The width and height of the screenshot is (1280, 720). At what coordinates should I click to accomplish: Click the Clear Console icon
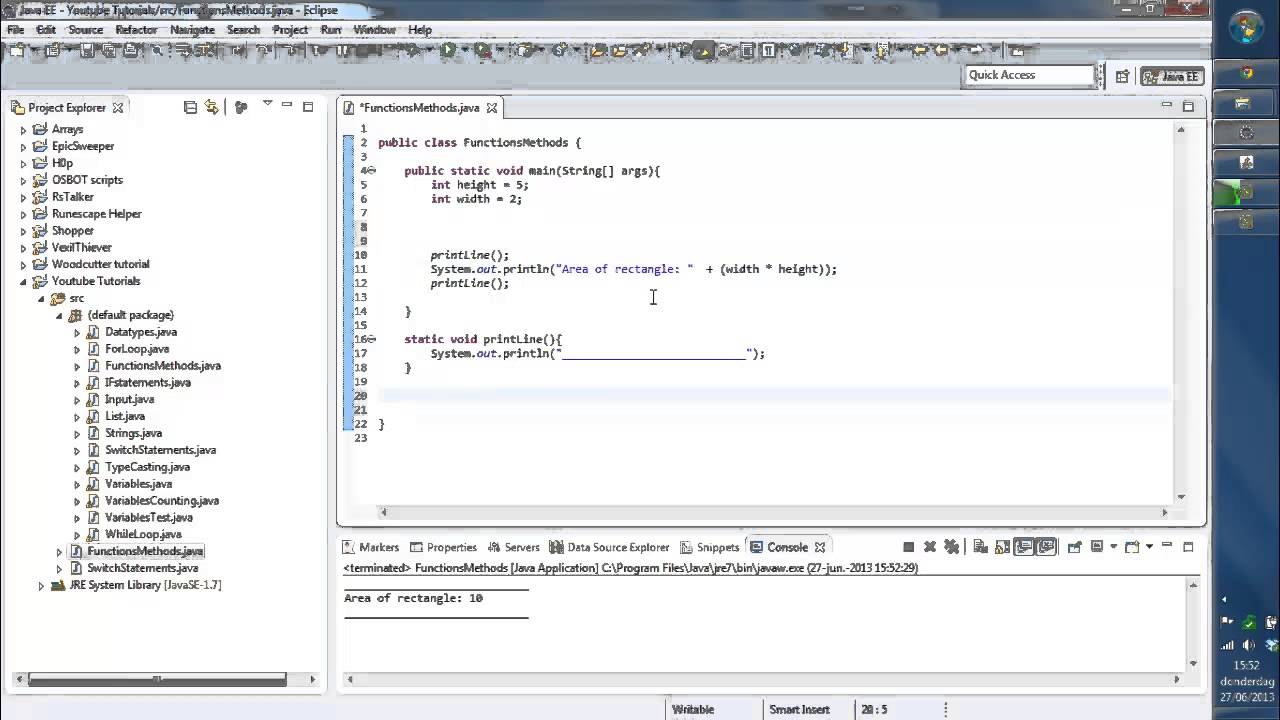coord(980,547)
